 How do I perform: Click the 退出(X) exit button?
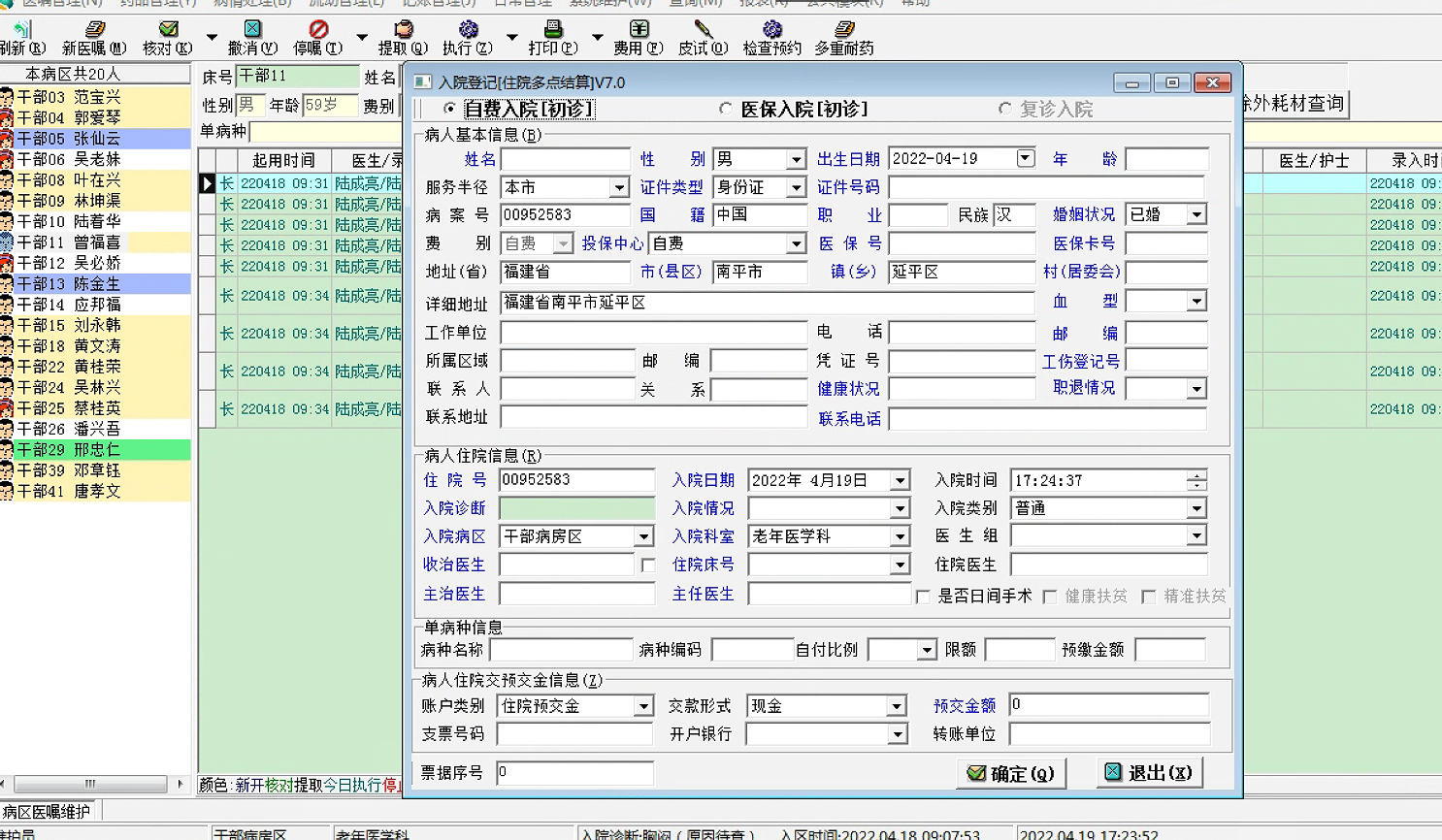1150,772
